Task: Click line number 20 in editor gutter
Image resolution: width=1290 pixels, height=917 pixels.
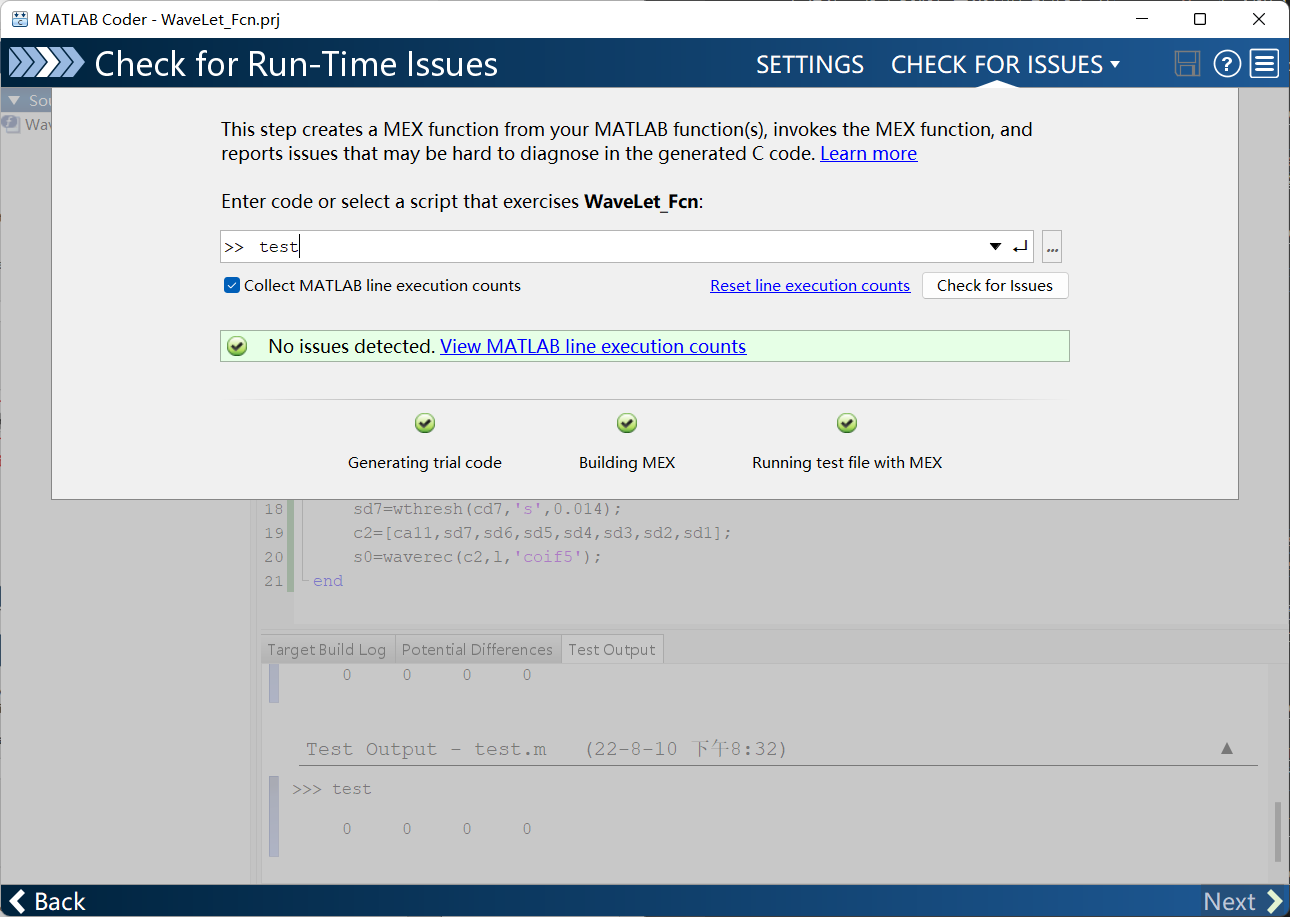Action: (274, 557)
